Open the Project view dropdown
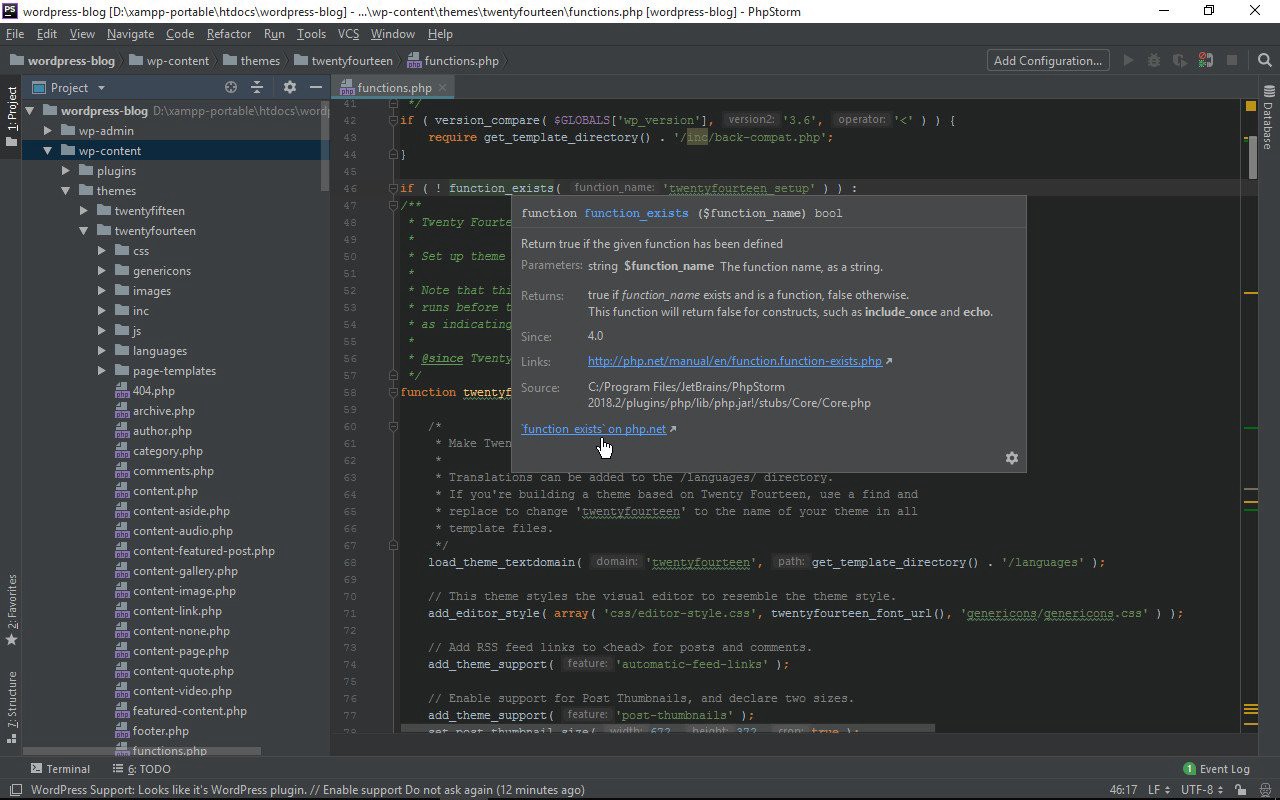This screenshot has width=1280, height=800. point(101,88)
